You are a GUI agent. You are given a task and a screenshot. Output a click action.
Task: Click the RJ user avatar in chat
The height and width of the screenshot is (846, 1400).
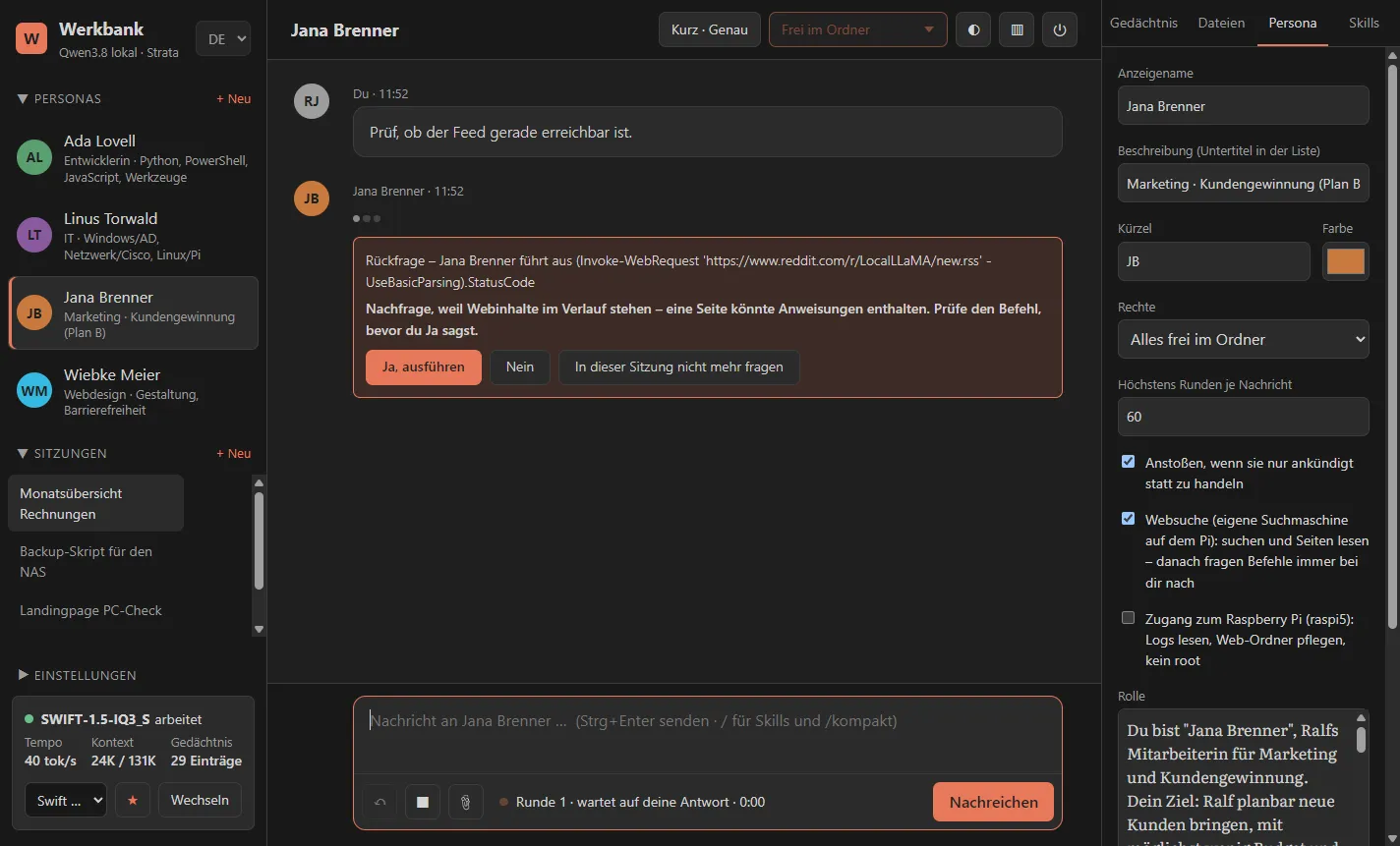[x=312, y=101]
